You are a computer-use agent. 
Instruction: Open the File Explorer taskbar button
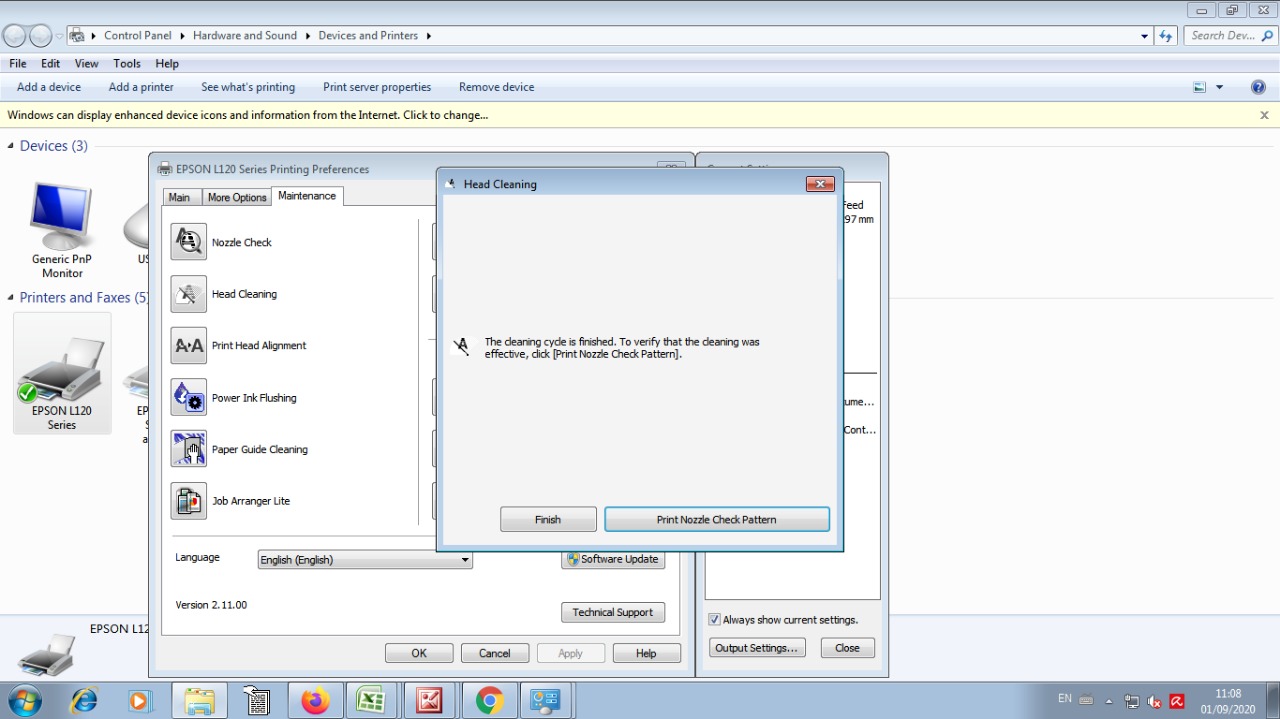point(199,701)
